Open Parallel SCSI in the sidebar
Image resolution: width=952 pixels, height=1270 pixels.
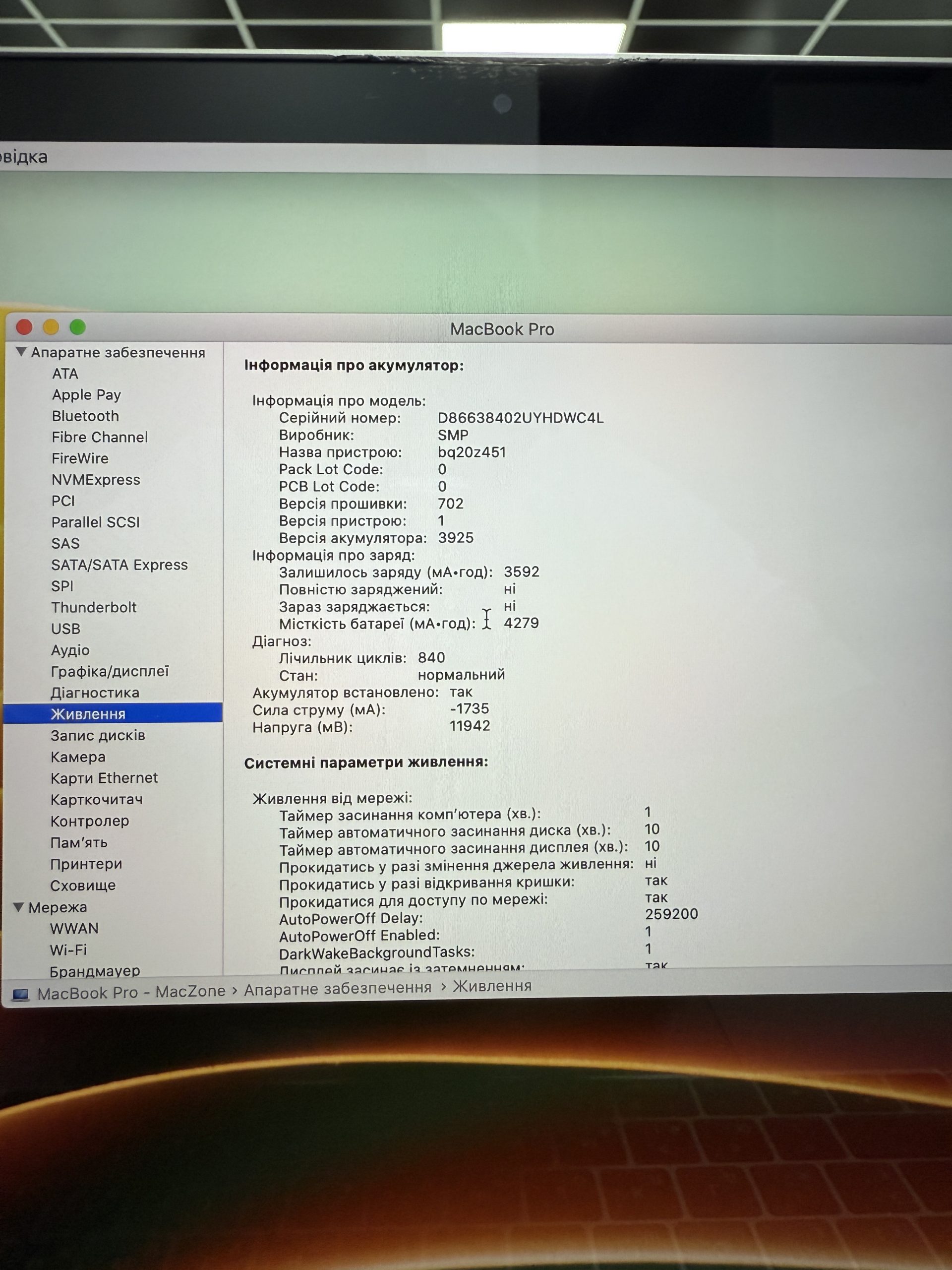pyautogui.click(x=95, y=522)
